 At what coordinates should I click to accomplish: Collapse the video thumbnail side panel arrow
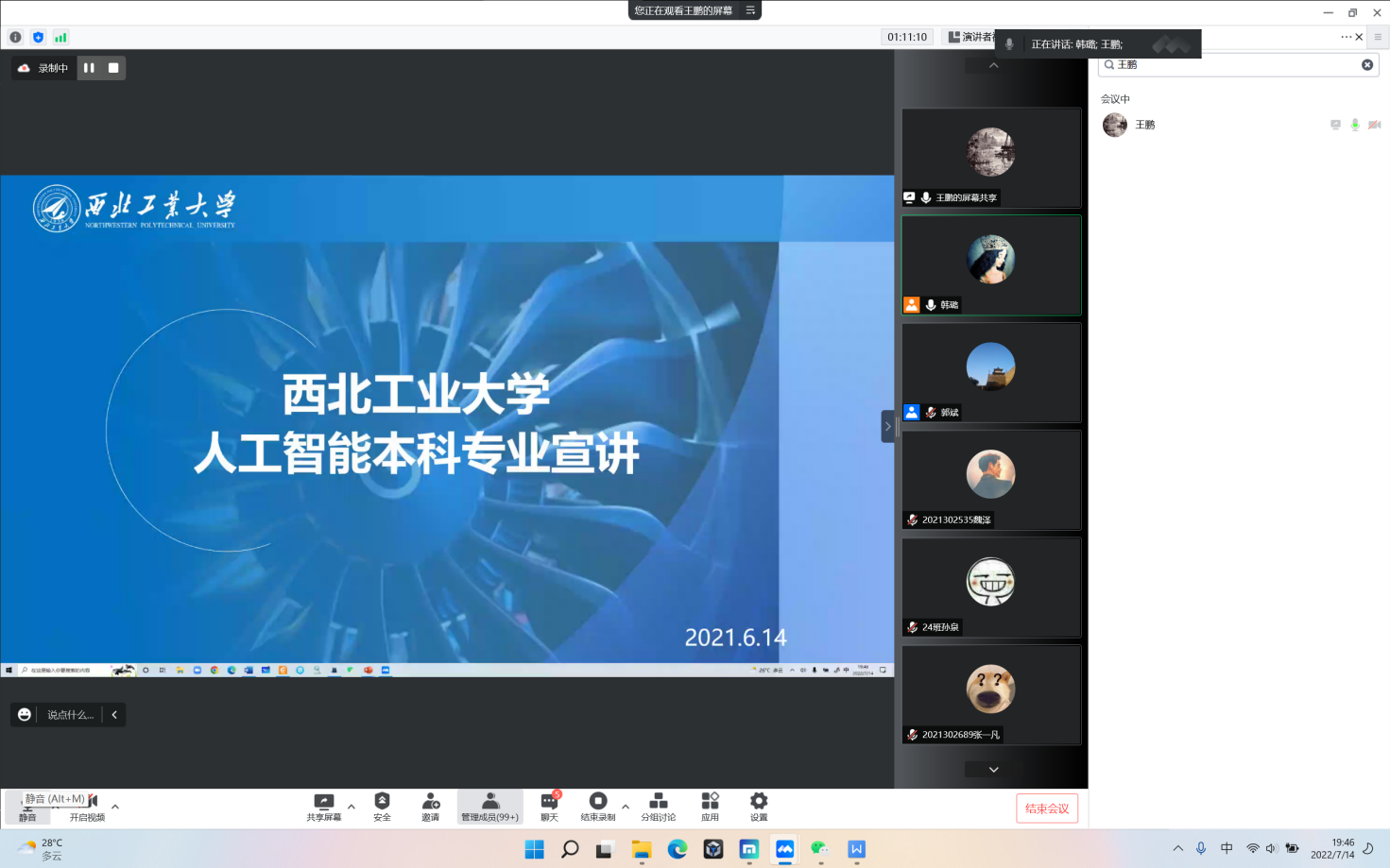(887, 427)
